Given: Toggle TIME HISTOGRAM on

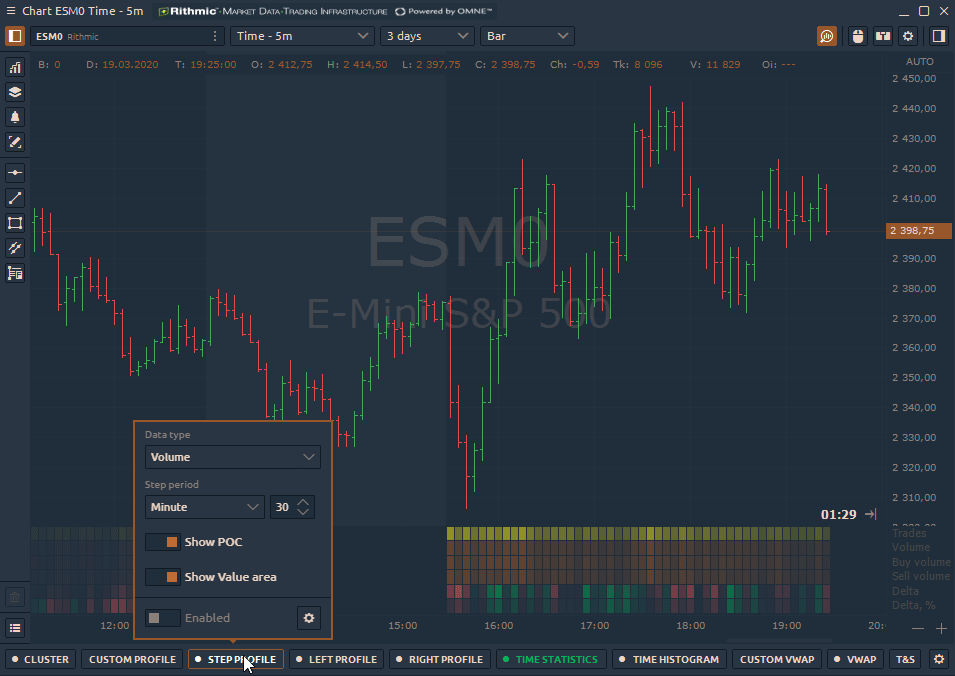Looking at the screenshot, I should (x=669, y=659).
